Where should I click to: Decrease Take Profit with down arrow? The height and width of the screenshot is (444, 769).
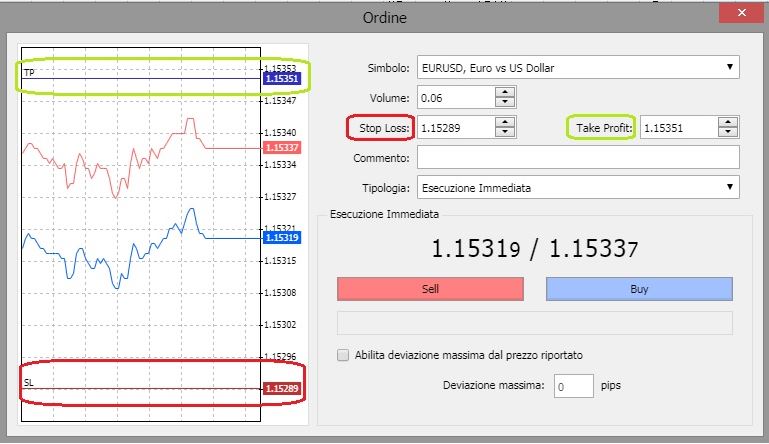pos(728,132)
